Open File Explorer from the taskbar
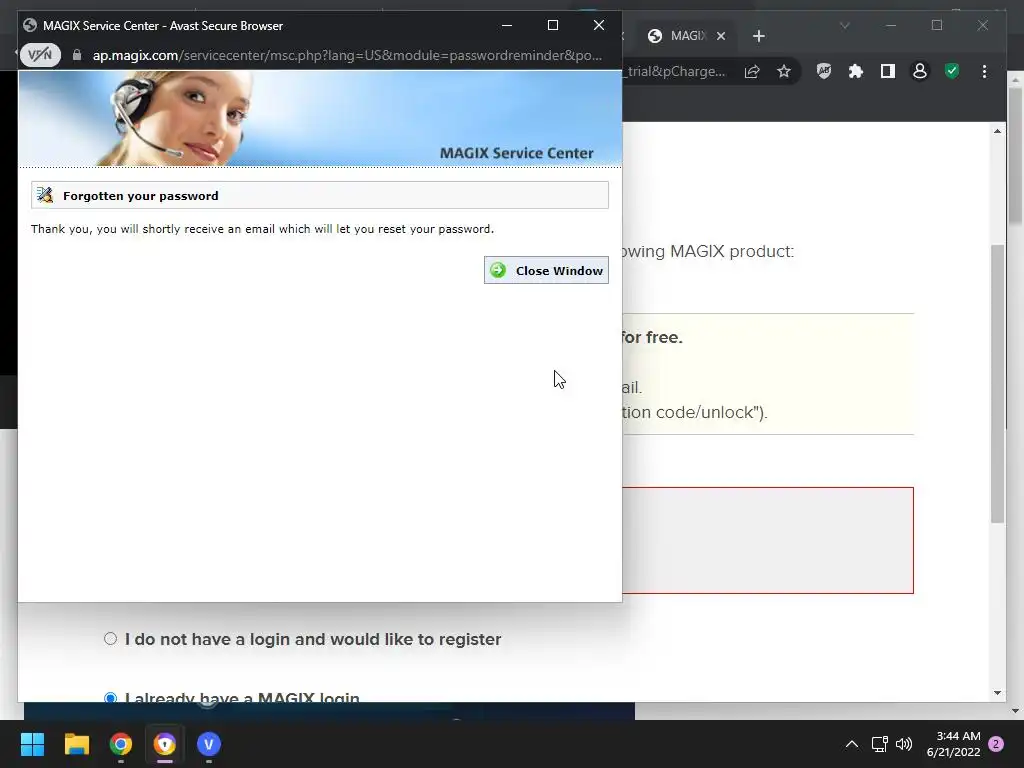This screenshot has height=768, width=1024. (76, 744)
